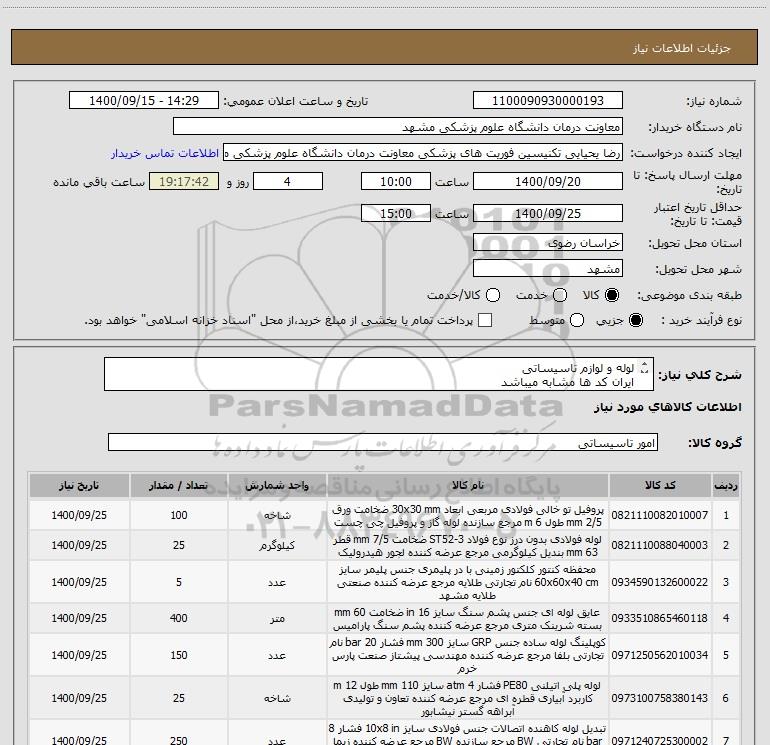
Task: Click the delivery province field خراسان رضوی
Action: click(x=548, y=243)
